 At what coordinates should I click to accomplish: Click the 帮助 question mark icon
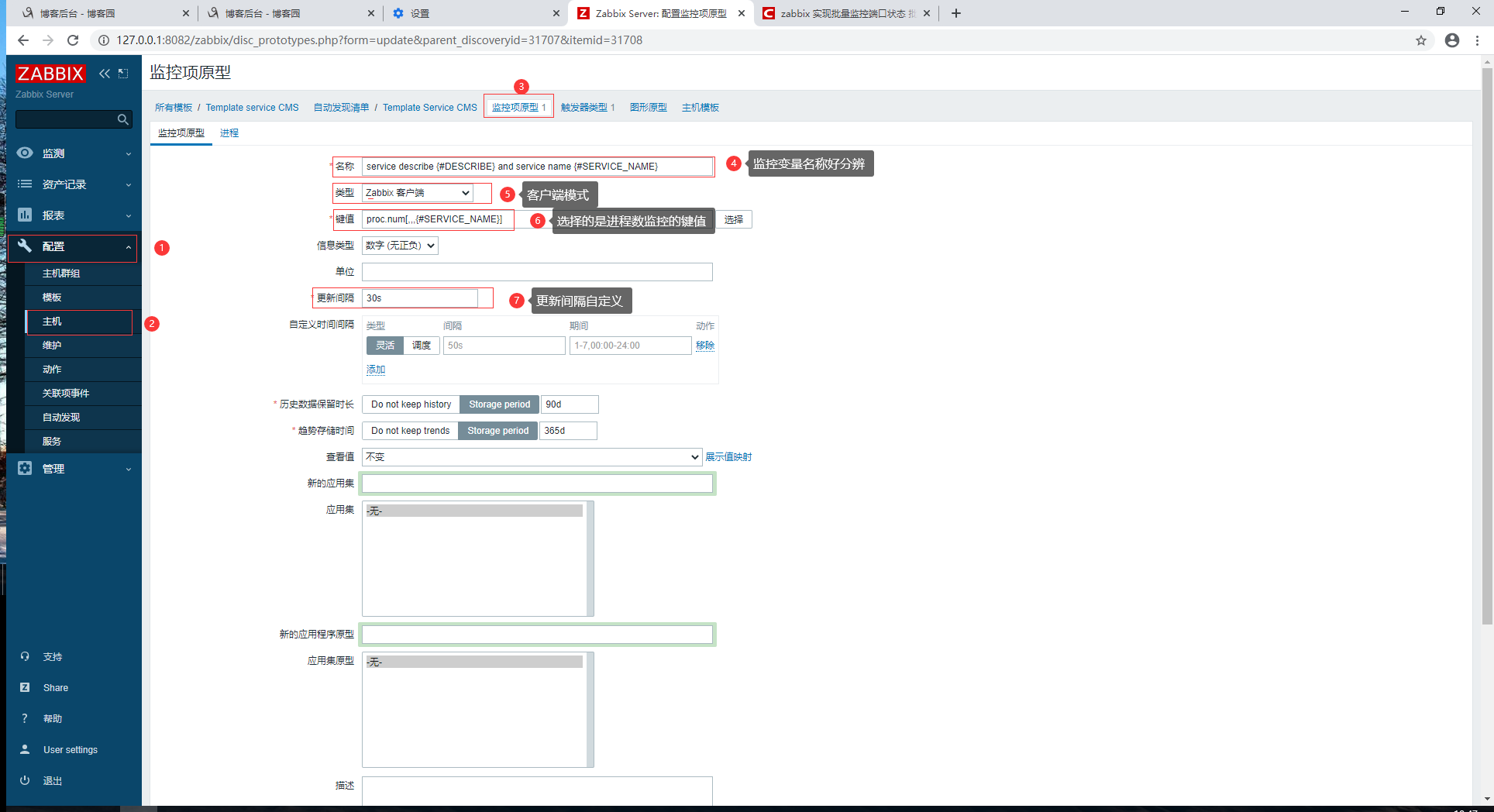tap(25, 719)
